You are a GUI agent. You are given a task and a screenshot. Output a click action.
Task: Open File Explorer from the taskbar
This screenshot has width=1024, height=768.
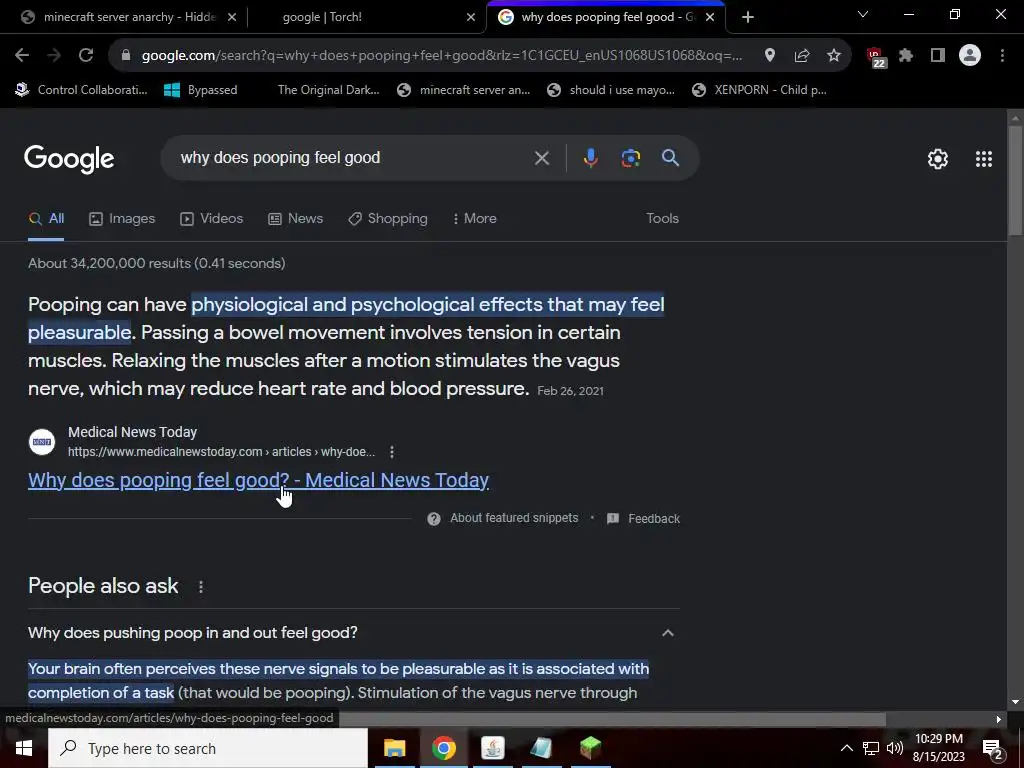point(394,748)
